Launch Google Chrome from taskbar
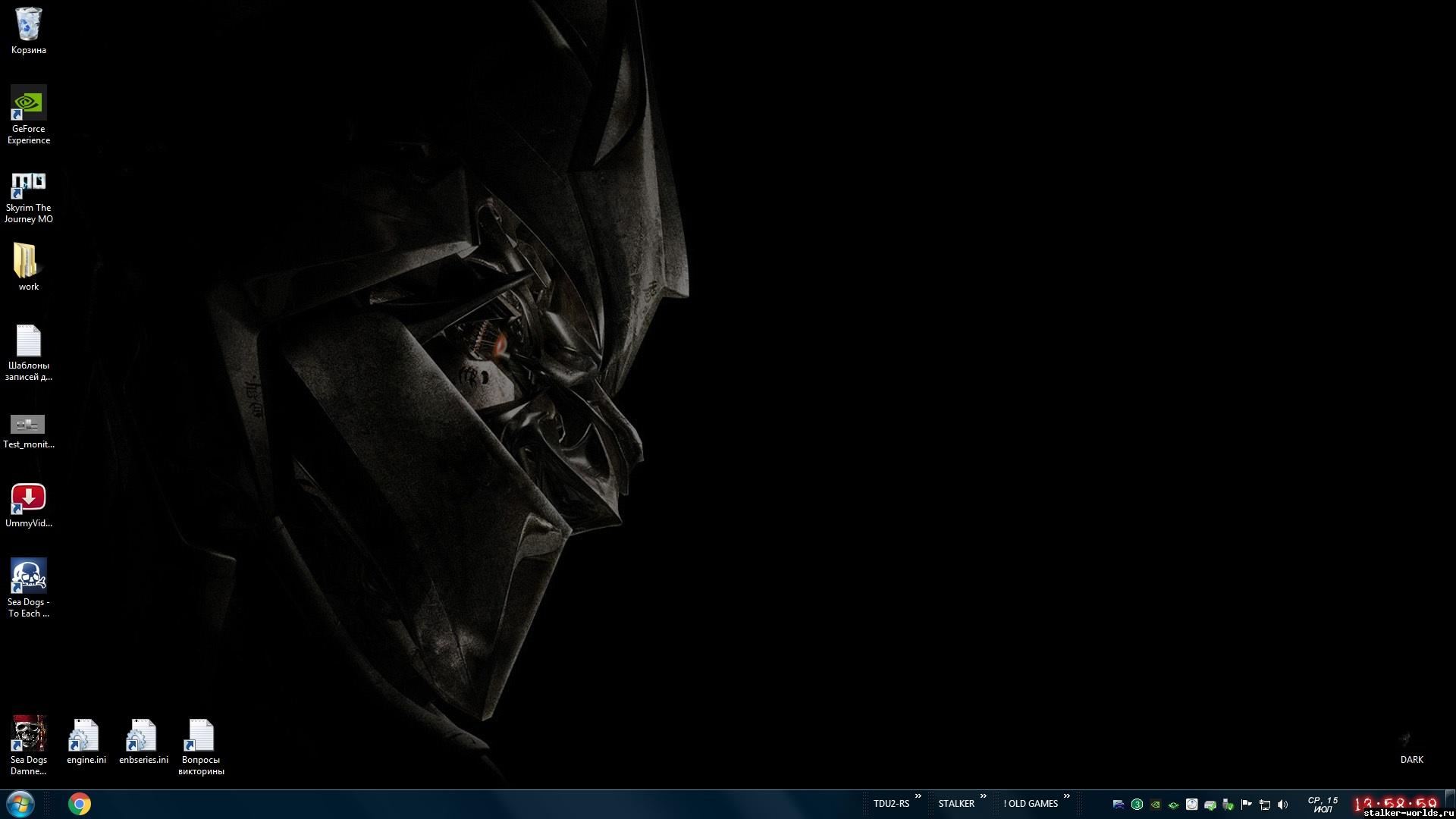This screenshot has height=819, width=1456. 80,804
